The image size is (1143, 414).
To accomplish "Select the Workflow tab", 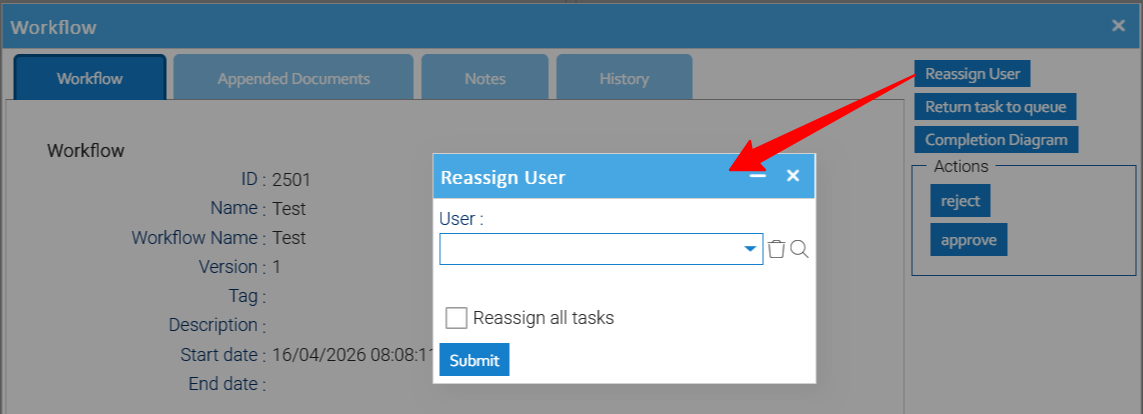I will 90,78.
